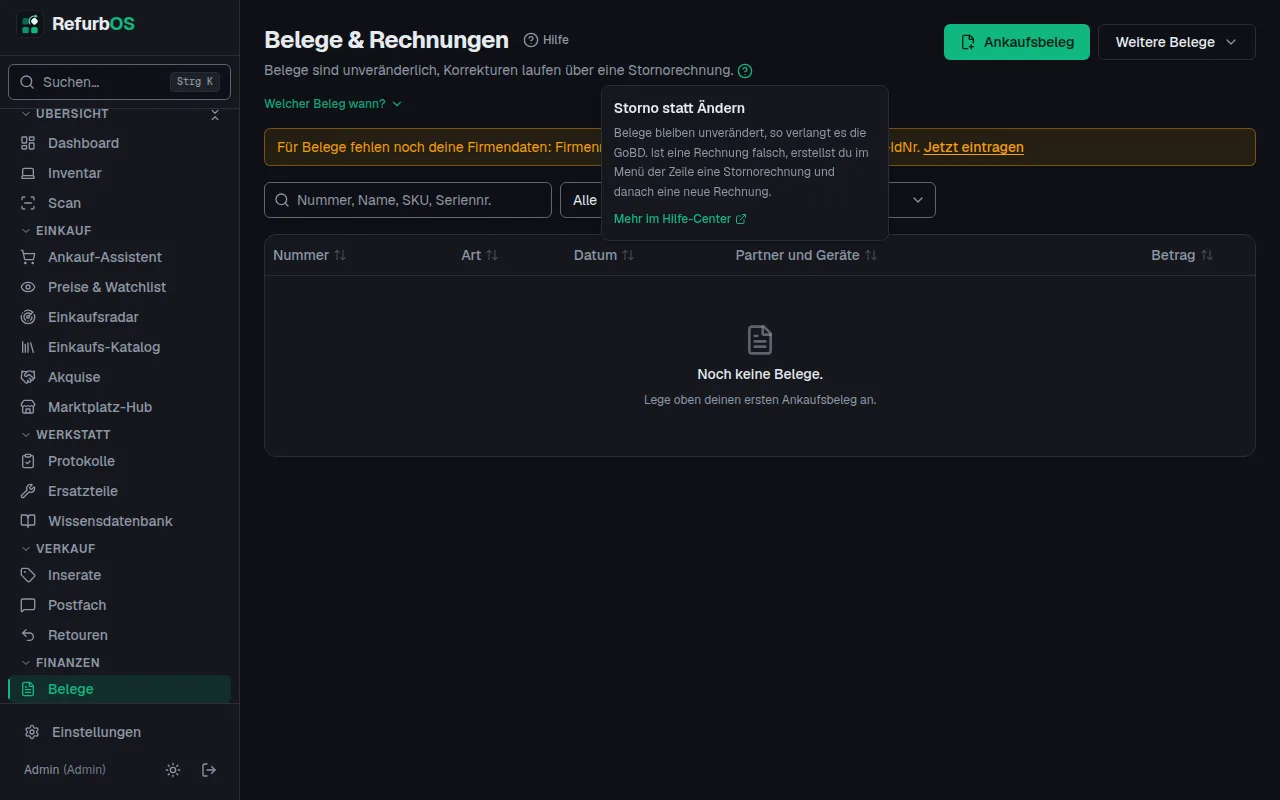Sort the table by Datum

(x=604, y=255)
